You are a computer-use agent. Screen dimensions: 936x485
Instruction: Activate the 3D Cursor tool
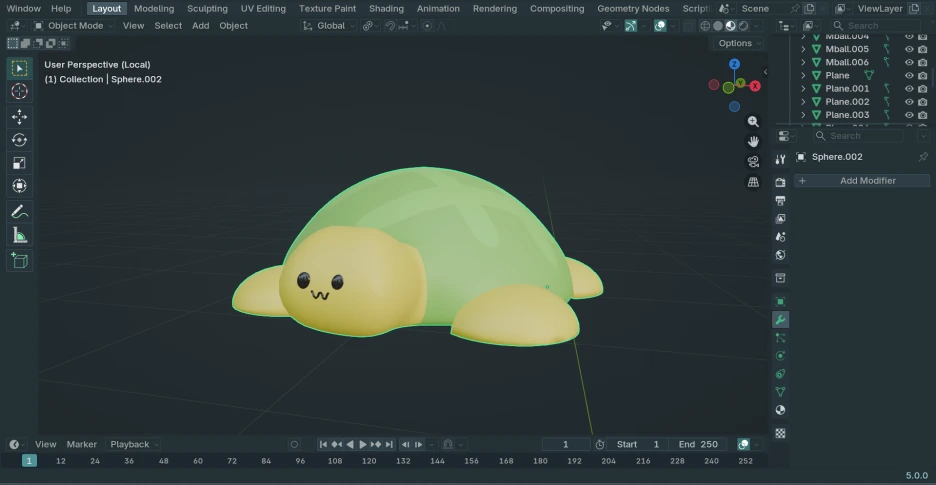tap(19, 92)
